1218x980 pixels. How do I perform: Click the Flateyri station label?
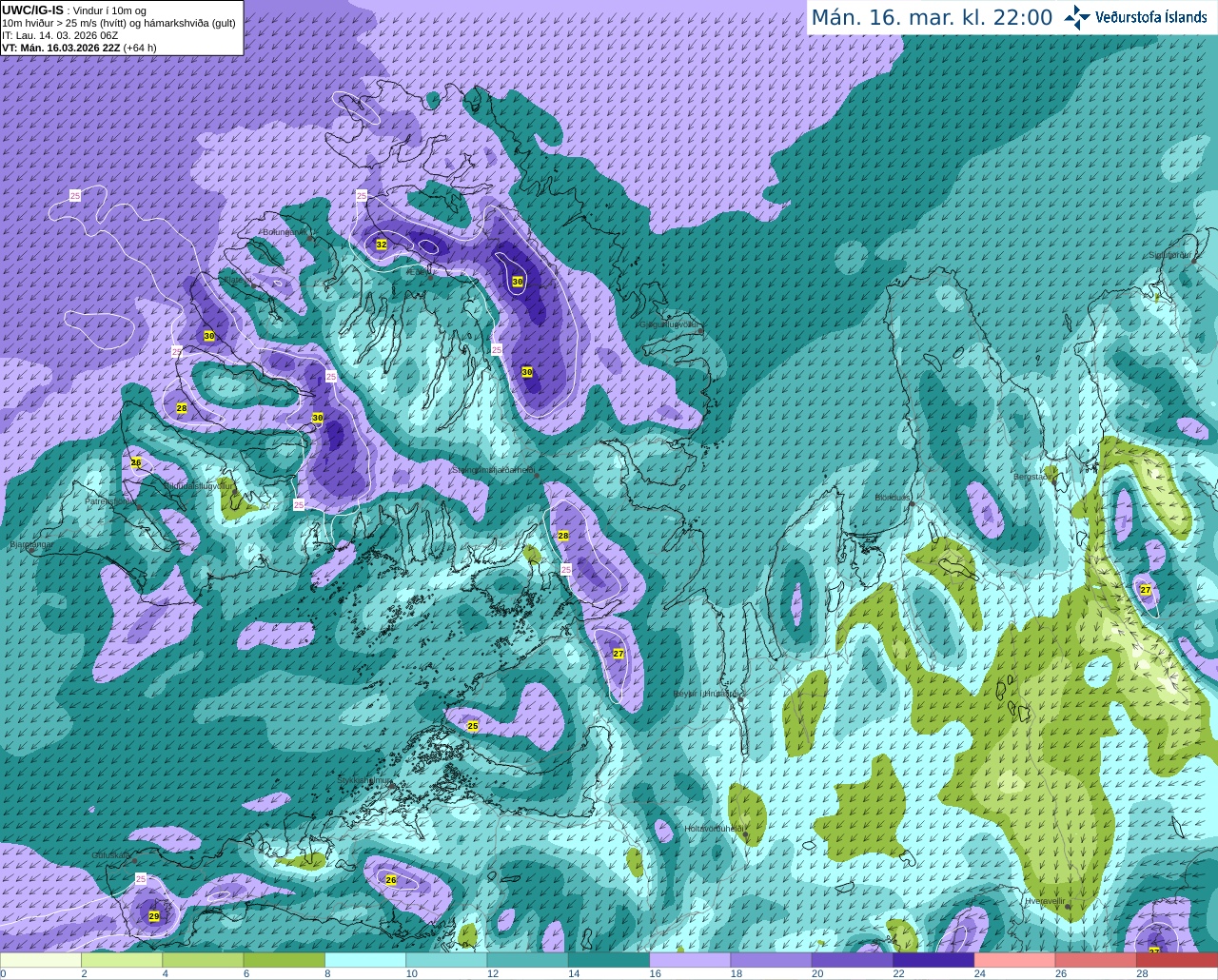coord(237,280)
